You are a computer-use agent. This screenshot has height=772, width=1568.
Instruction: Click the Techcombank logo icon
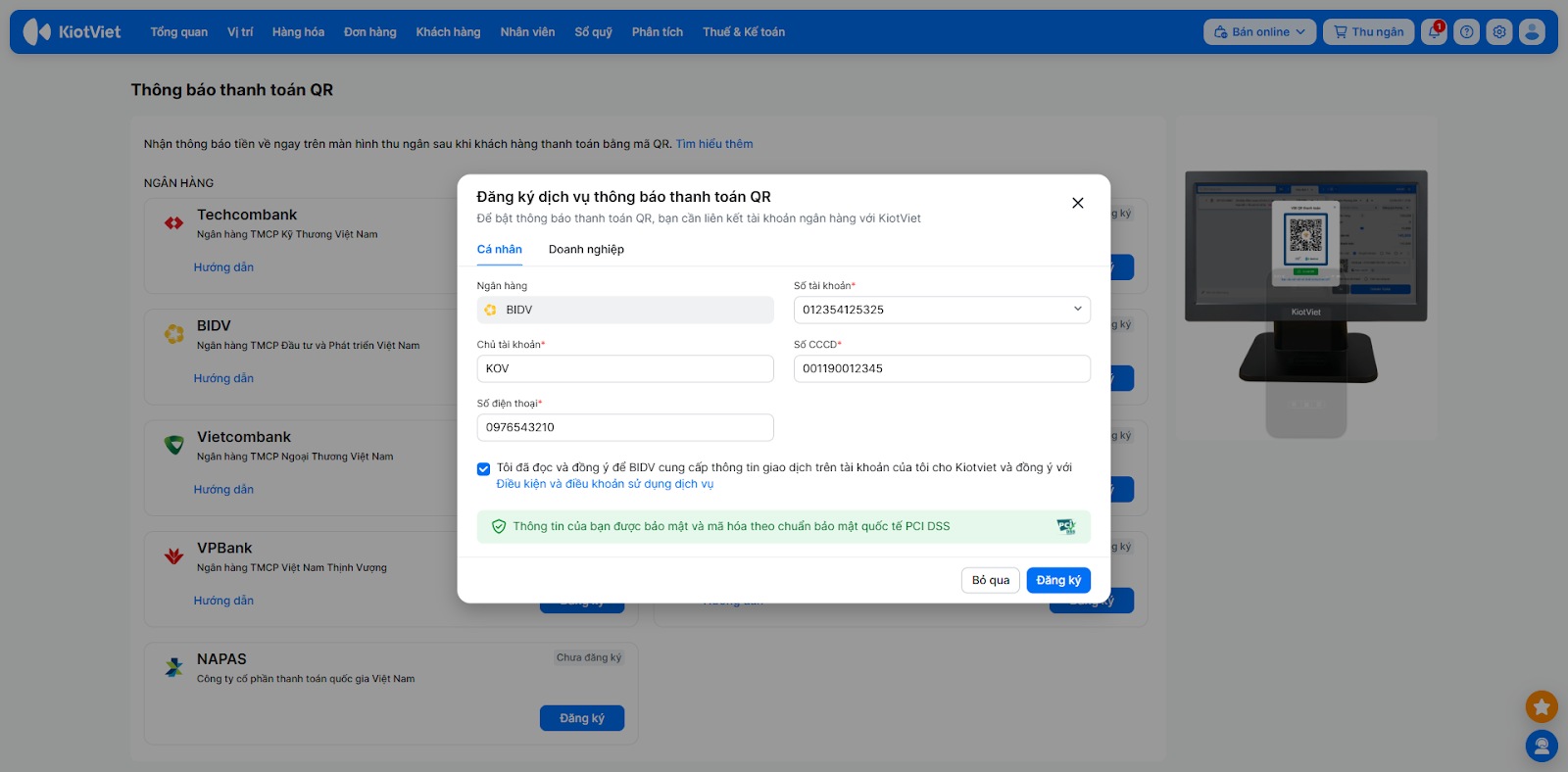point(174,223)
